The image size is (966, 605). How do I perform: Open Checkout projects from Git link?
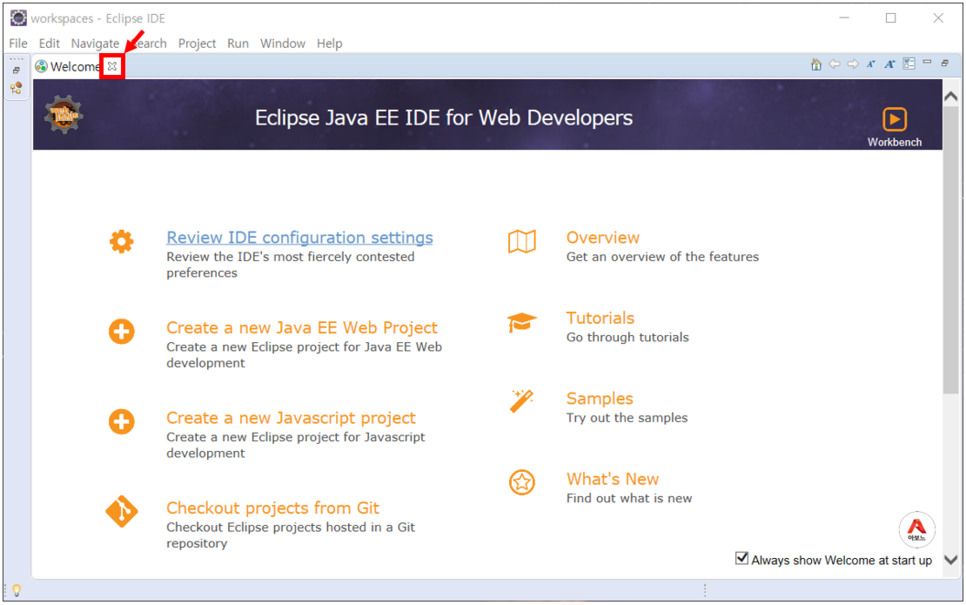pos(273,508)
